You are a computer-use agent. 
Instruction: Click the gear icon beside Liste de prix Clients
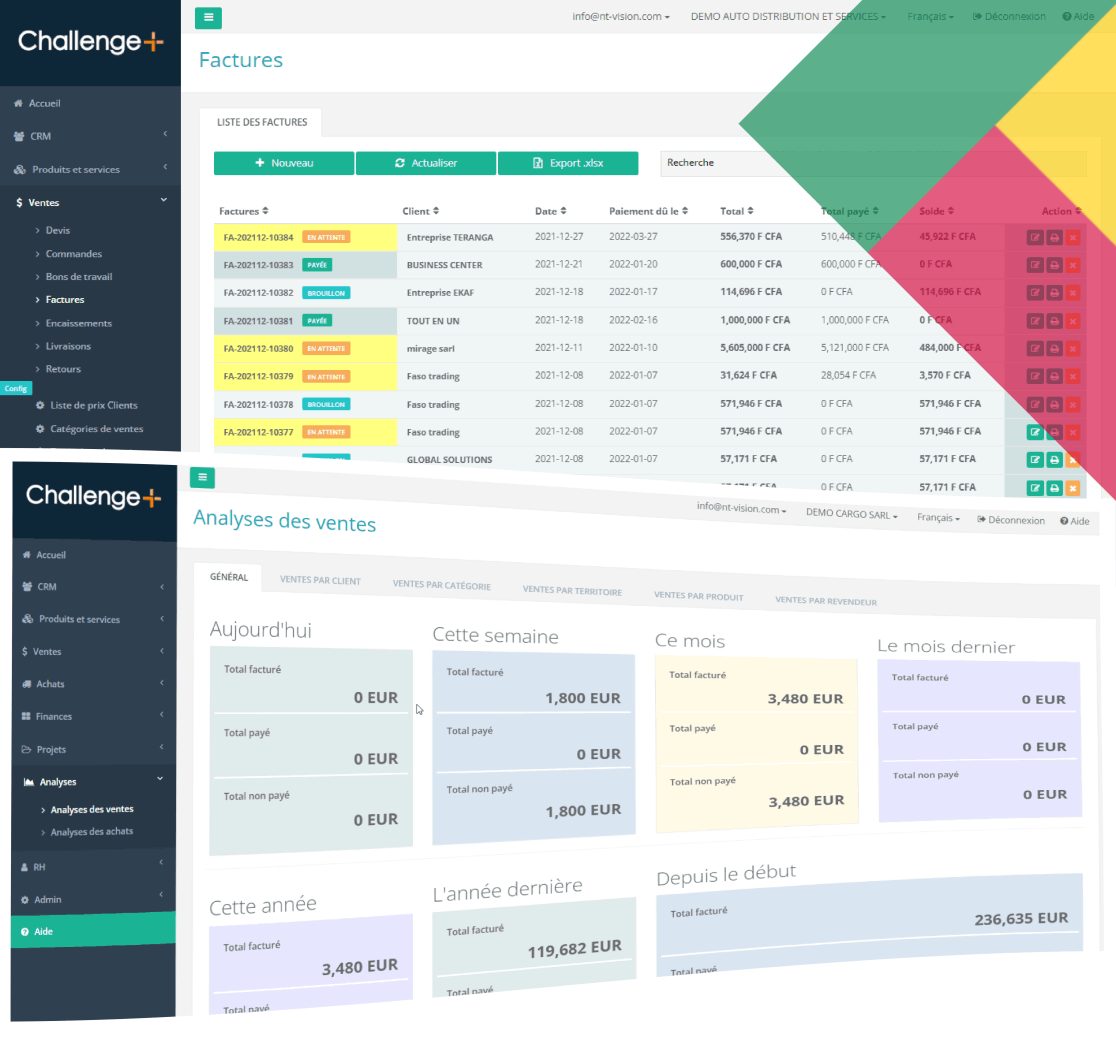click(40, 405)
